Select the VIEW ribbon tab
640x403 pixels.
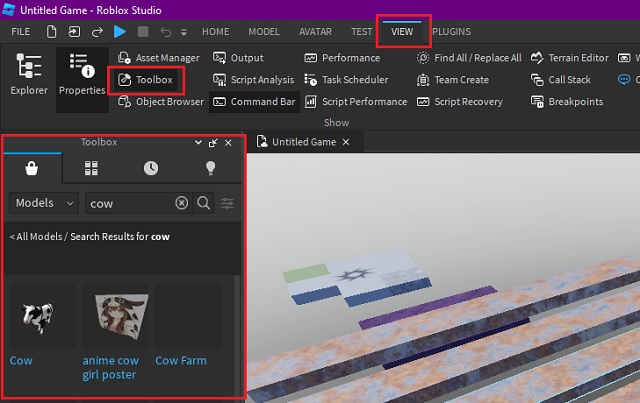402,31
